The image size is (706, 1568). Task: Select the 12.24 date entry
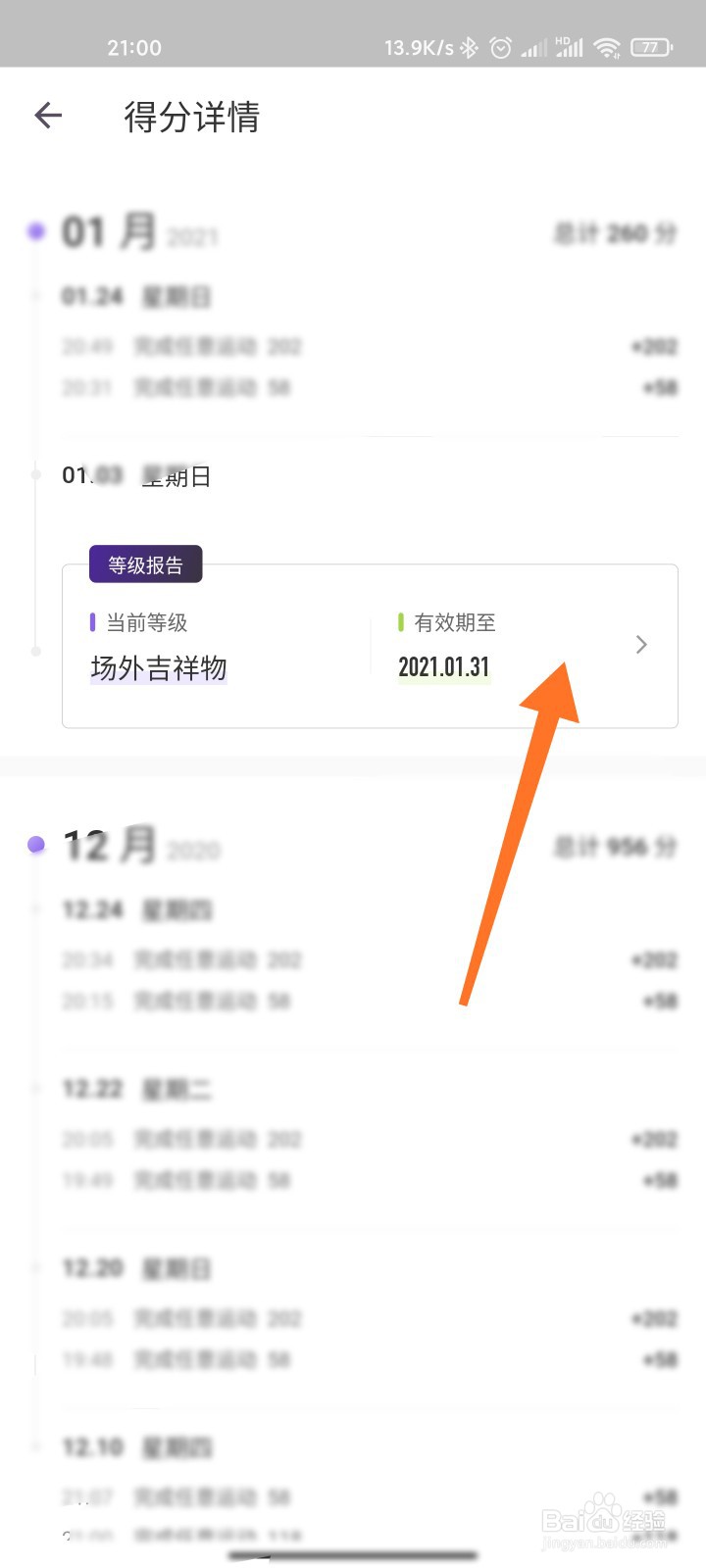pos(93,909)
